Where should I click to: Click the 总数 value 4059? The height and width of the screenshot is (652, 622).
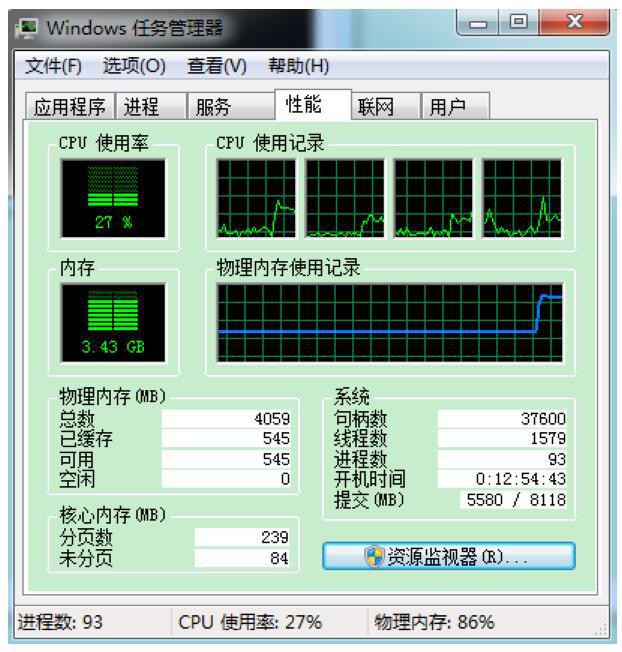click(226, 419)
